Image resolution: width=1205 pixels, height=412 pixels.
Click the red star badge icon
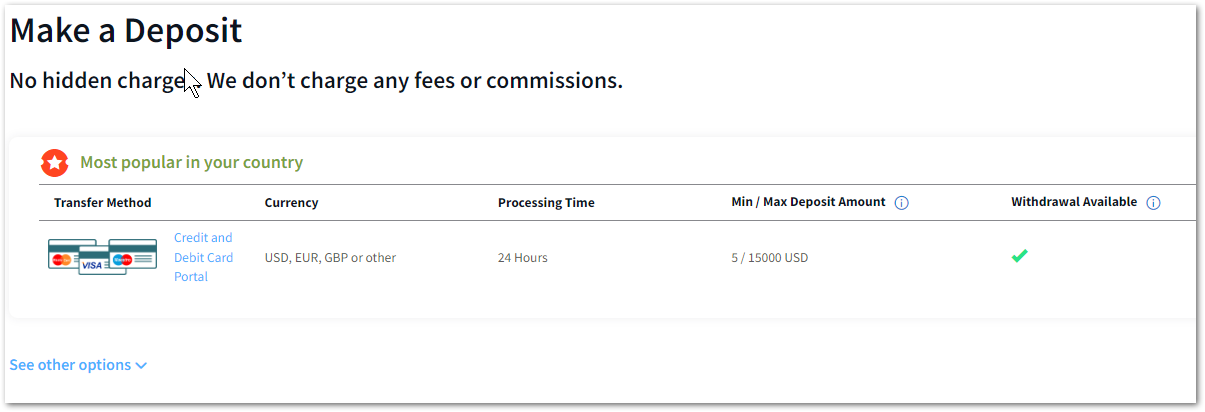coord(54,162)
